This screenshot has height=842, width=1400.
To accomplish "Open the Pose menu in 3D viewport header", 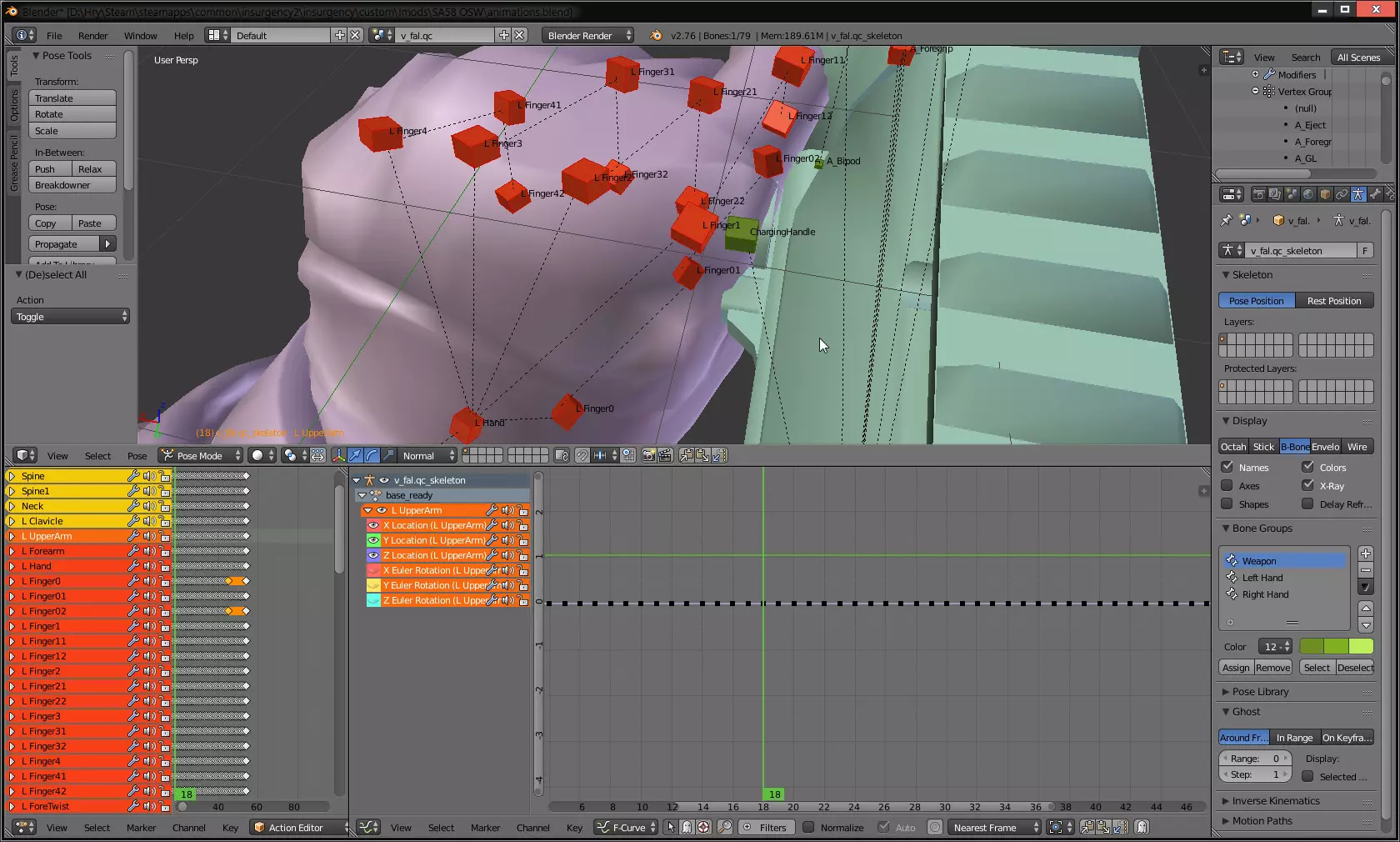I will coord(137,456).
